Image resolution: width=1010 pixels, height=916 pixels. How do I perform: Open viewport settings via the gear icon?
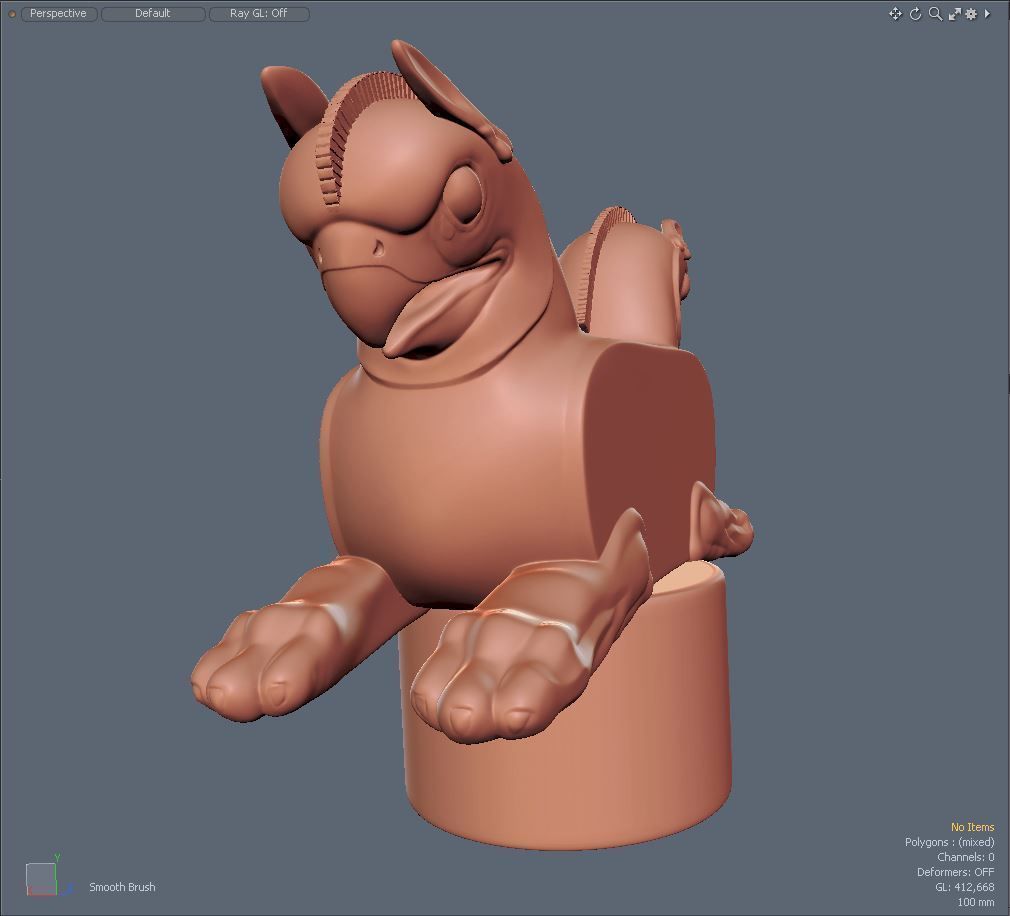971,14
